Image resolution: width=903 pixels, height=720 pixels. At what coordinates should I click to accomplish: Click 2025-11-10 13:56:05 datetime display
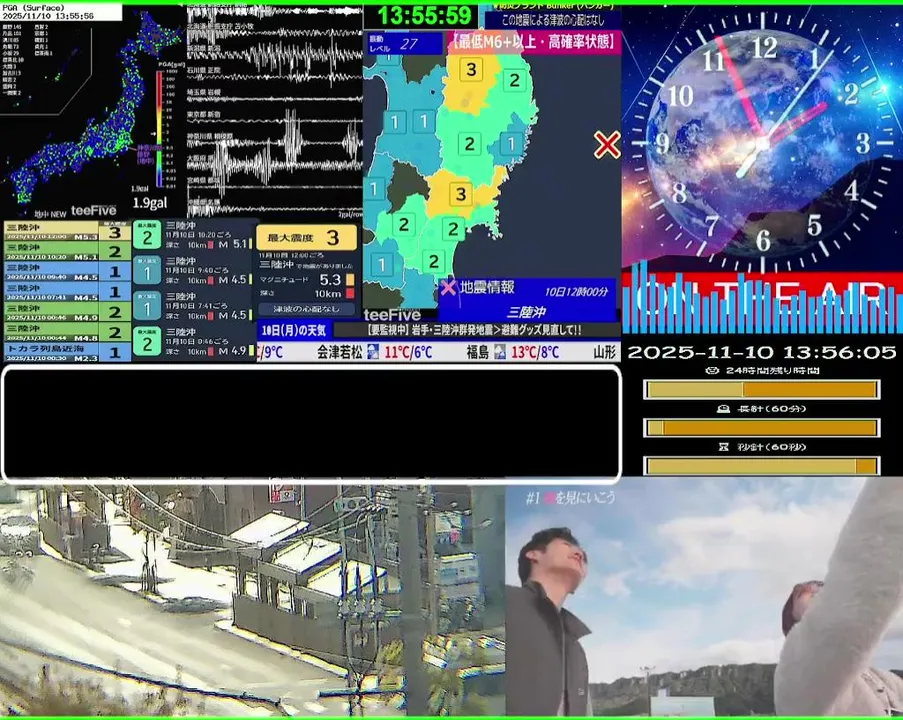pyautogui.click(x=762, y=352)
